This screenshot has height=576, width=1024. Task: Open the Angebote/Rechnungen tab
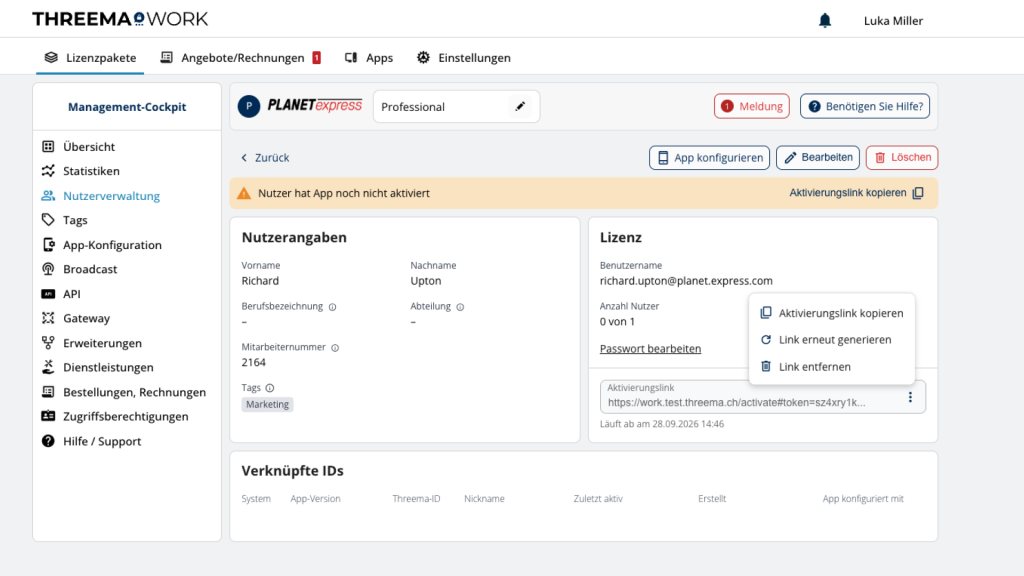pyautogui.click(x=240, y=57)
